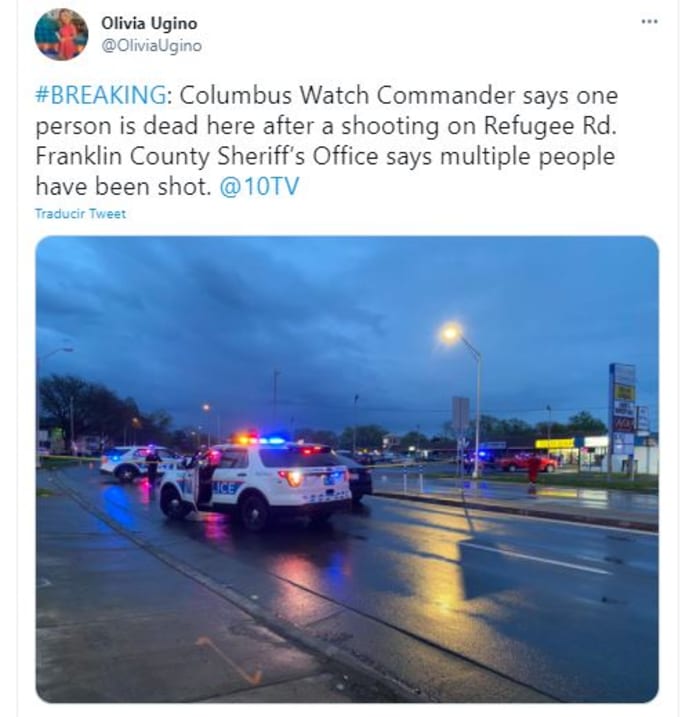Open the tweet's three-dot more menu

[649, 21]
